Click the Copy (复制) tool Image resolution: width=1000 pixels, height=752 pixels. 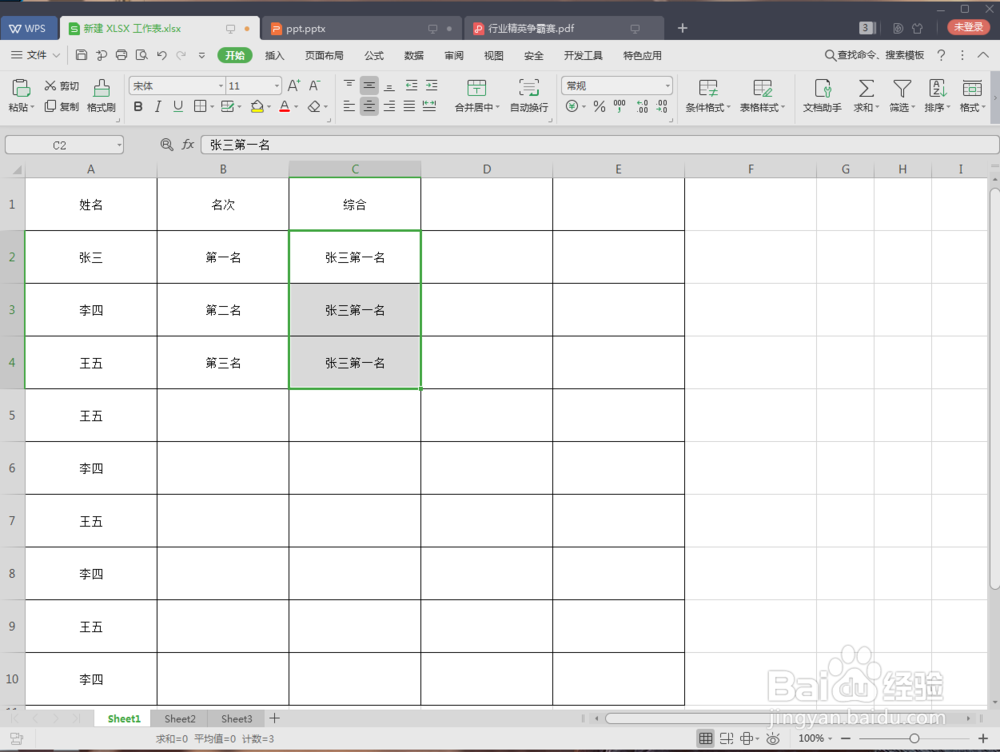point(61,107)
